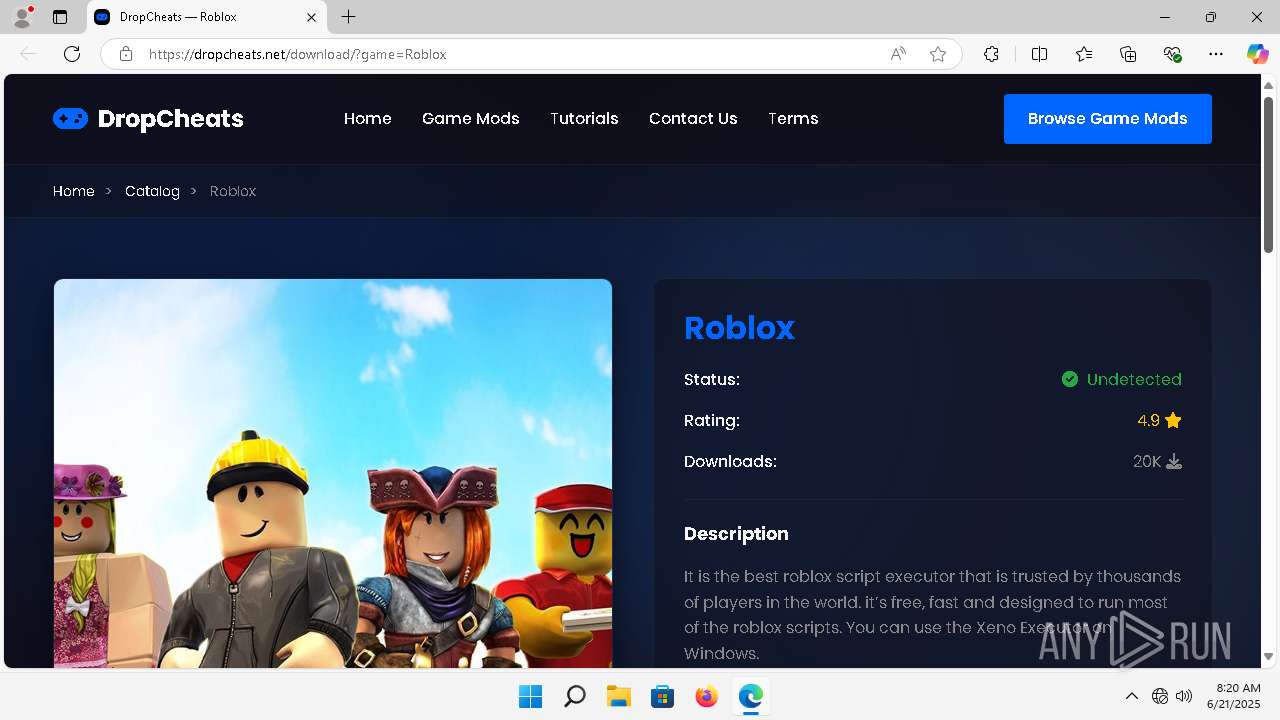This screenshot has height=720, width=1280.
Task: Click page vertical scrollbar thumb
Action: pyautogui.click(x=1268, y=175)
